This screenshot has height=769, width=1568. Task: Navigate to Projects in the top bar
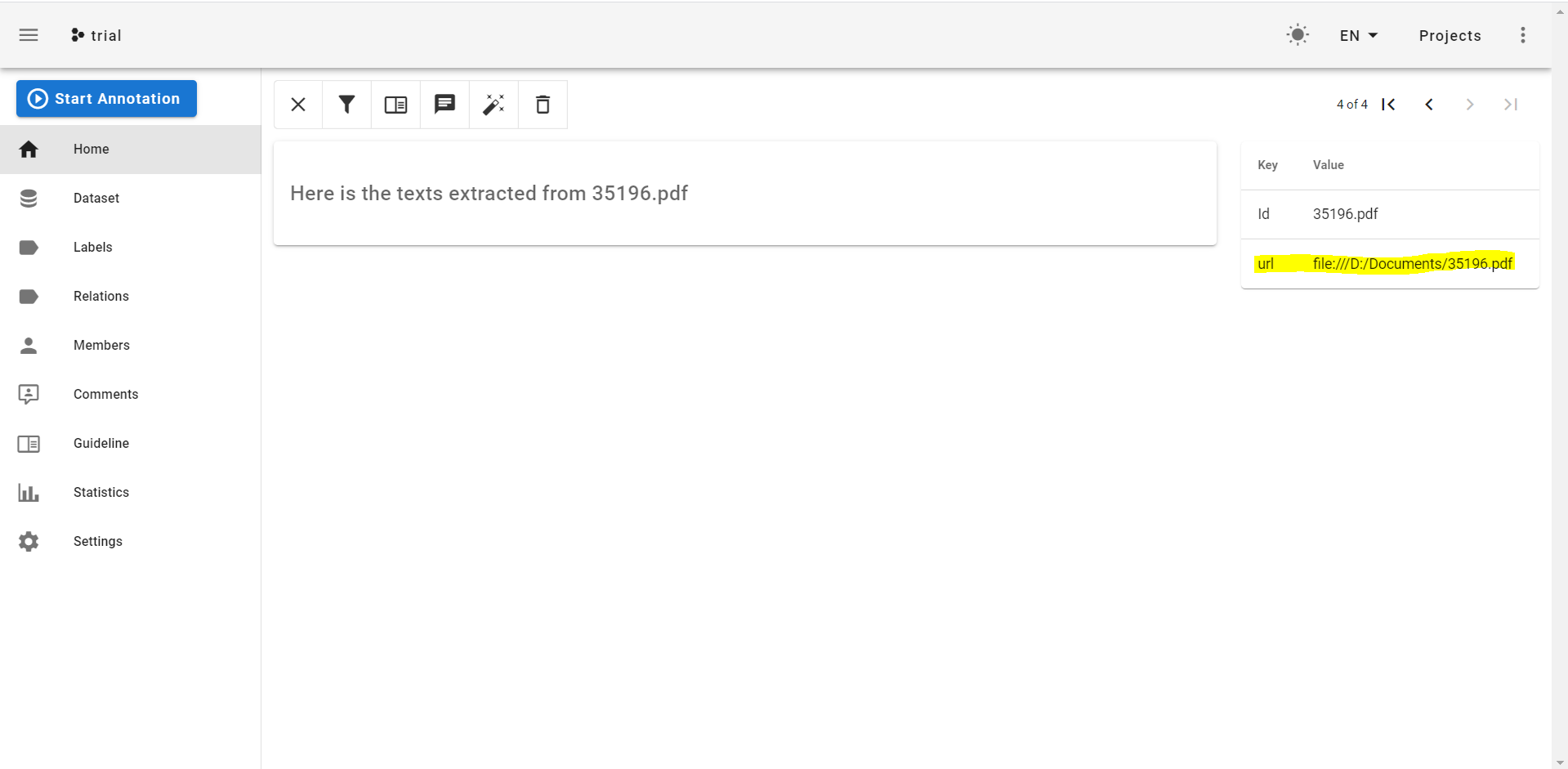click(x=1450, y=35)
